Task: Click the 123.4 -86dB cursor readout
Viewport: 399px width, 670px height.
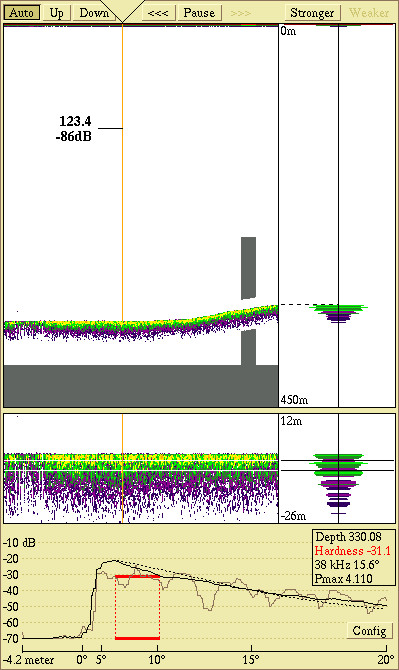Action: point(73,129)
